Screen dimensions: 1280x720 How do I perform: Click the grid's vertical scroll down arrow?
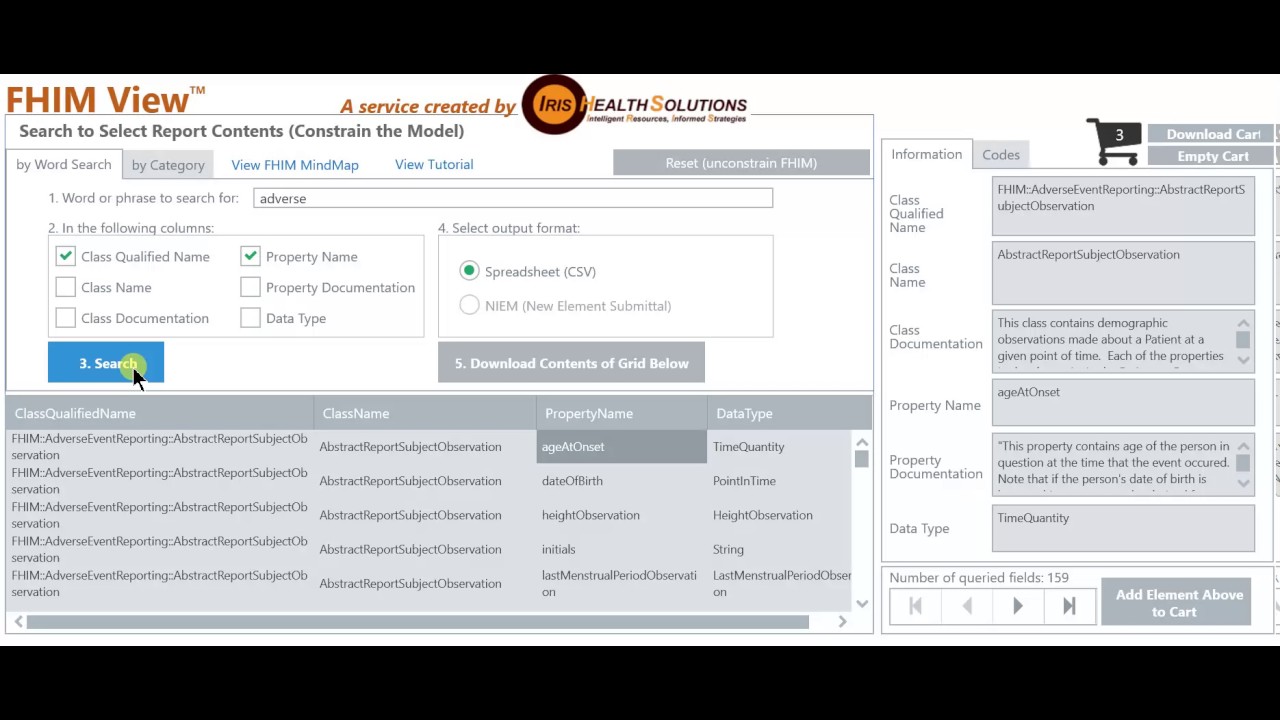(862, 604)
